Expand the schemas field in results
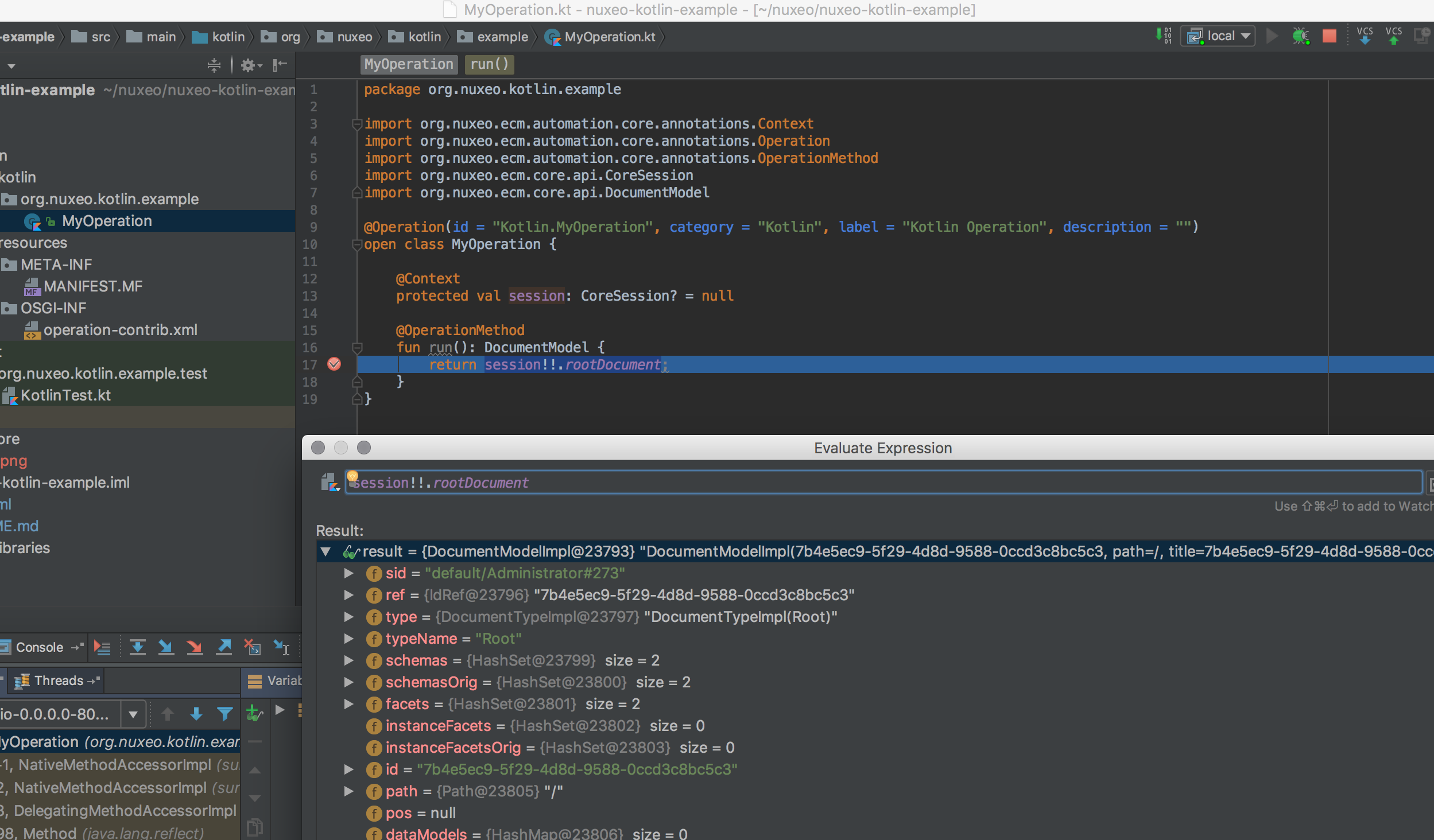Viewport: 1434px width, 840px height. tap(348, 660)
